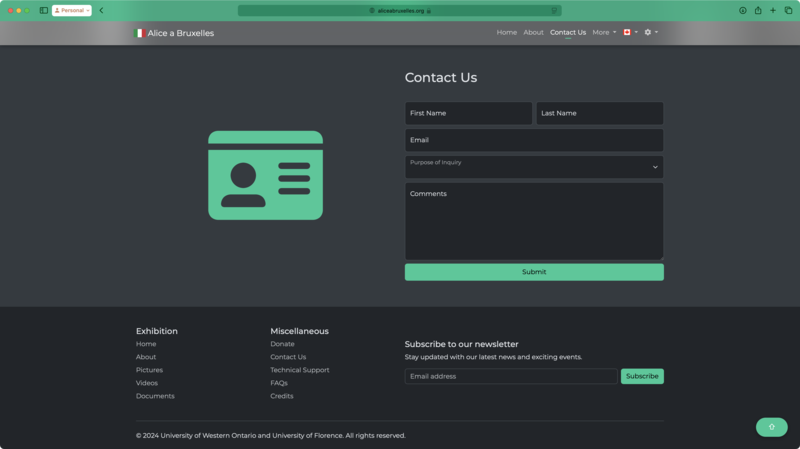Open a new tab with plus icon
800x449 pixels.
(x=773, y=10)
